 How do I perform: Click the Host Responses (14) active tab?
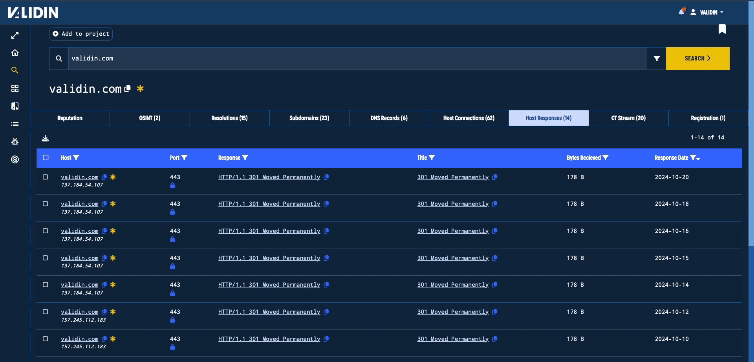pyautogui.click(x=549, y=118)
